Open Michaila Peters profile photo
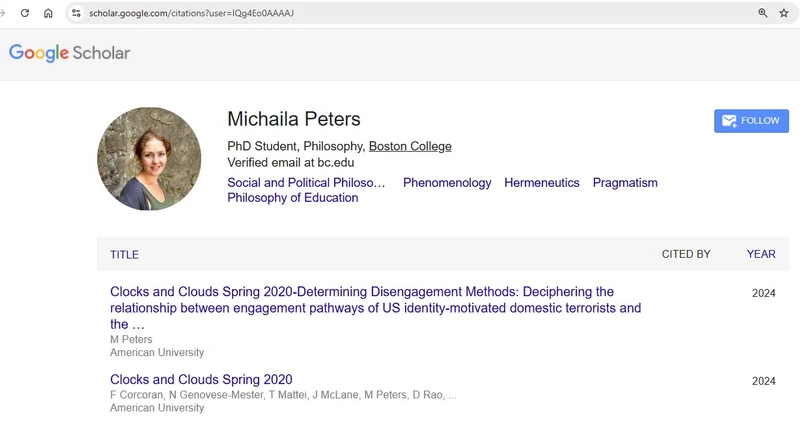800x429 pixels. [149, 159]
